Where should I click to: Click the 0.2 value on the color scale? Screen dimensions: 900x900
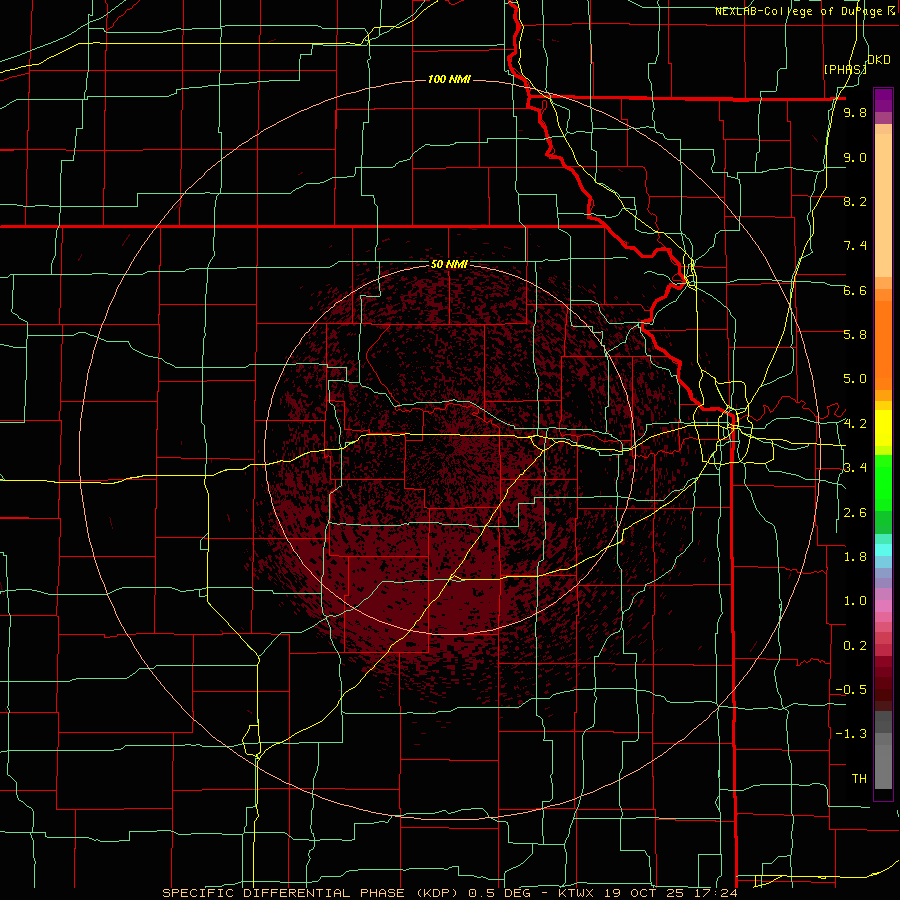click(x=855, y=646)
